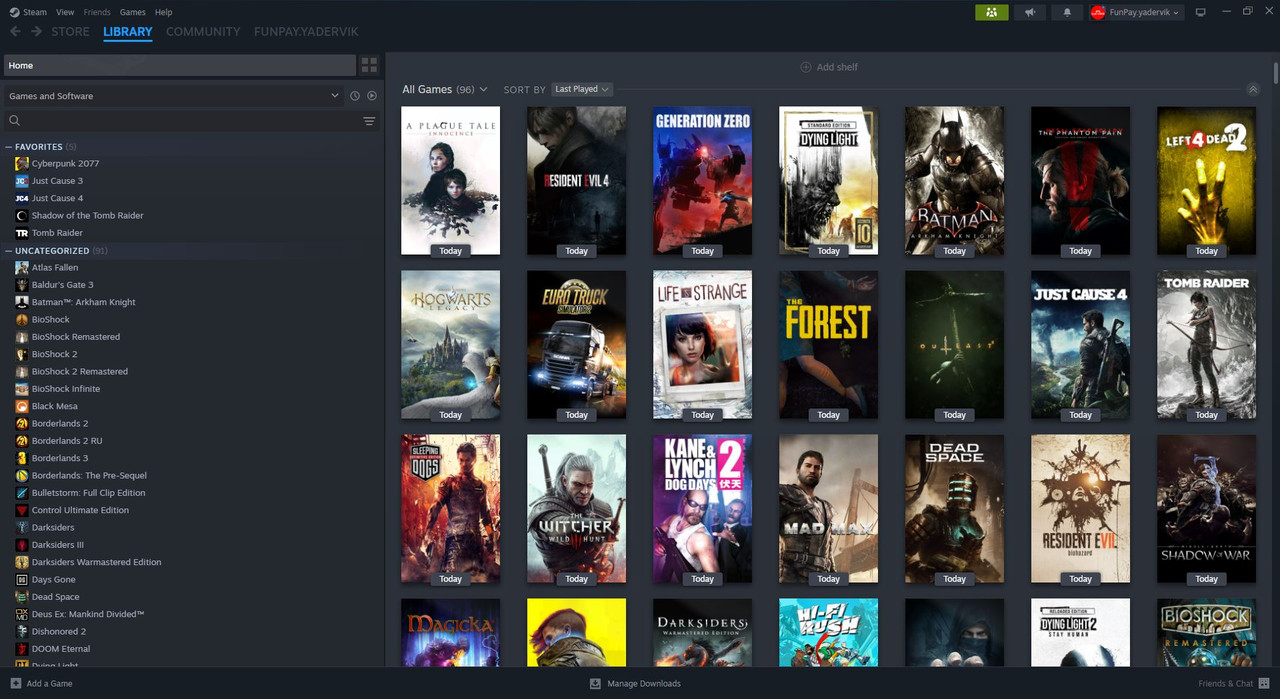Open Big Picture mode monitor icon
1280x699 pixels.
tap(1201, 12)
